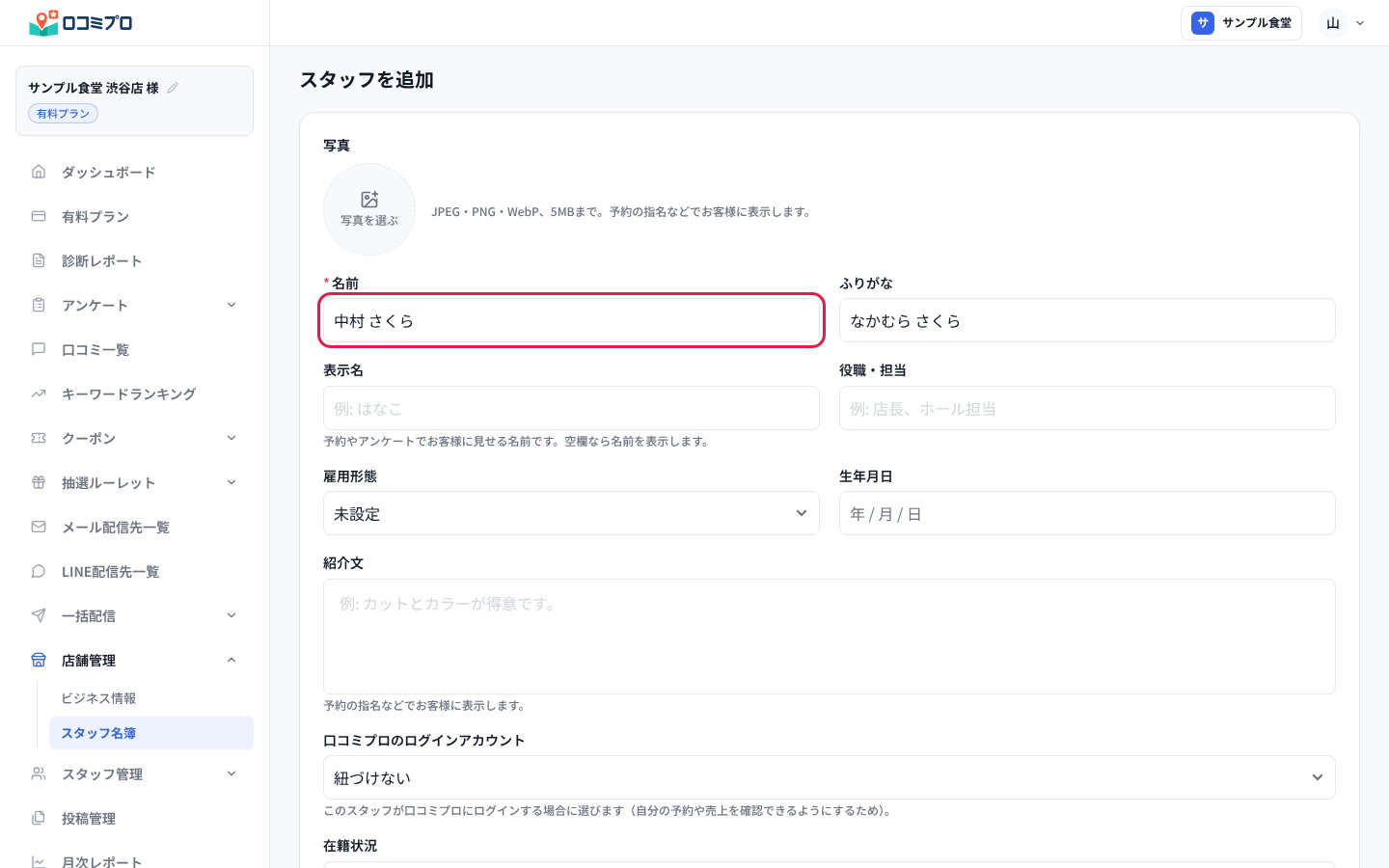Click the クーポン ticket icon
Viewport: 1389px width, 868px height.
click(39, 438)
